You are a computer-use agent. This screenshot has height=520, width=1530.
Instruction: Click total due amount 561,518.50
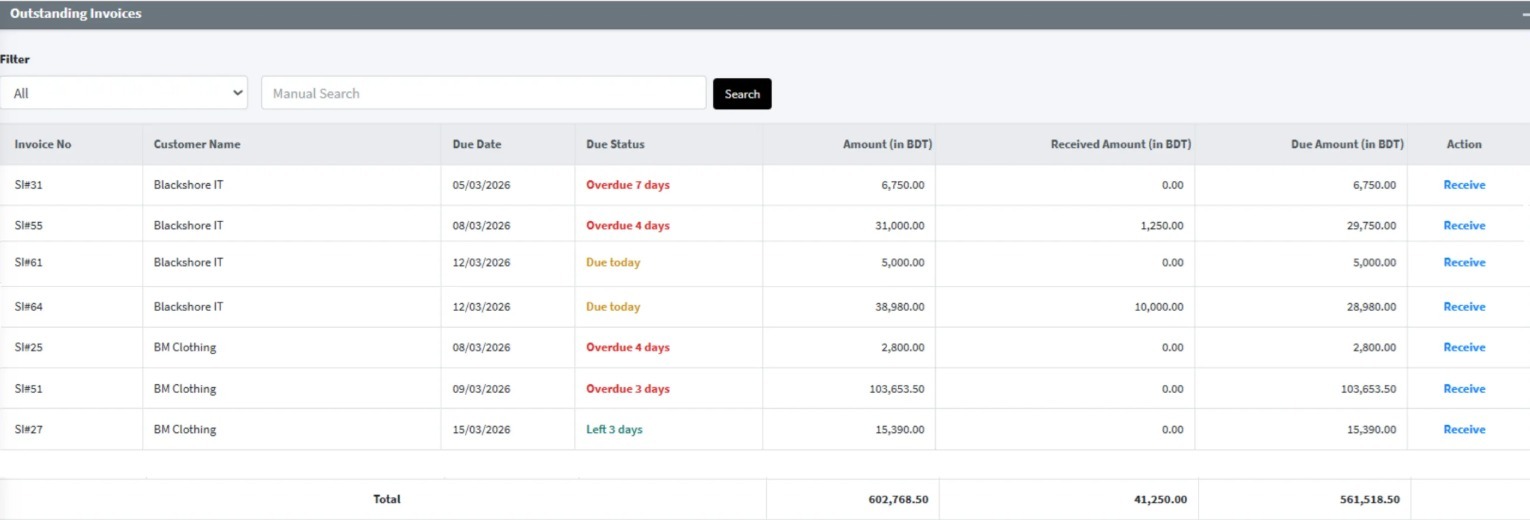click(1370, 499)
